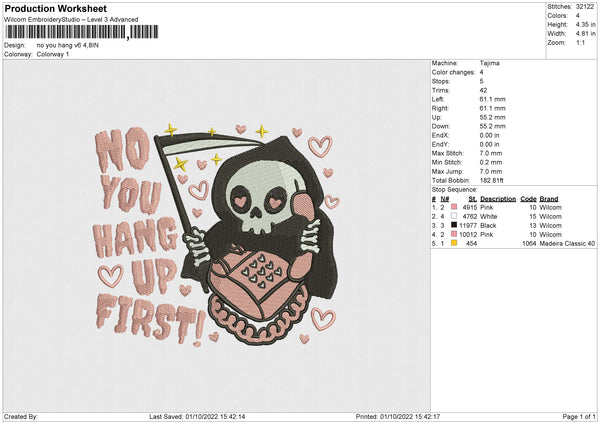Click the '55.2 mm' value beside Up

tap(492, 117)
